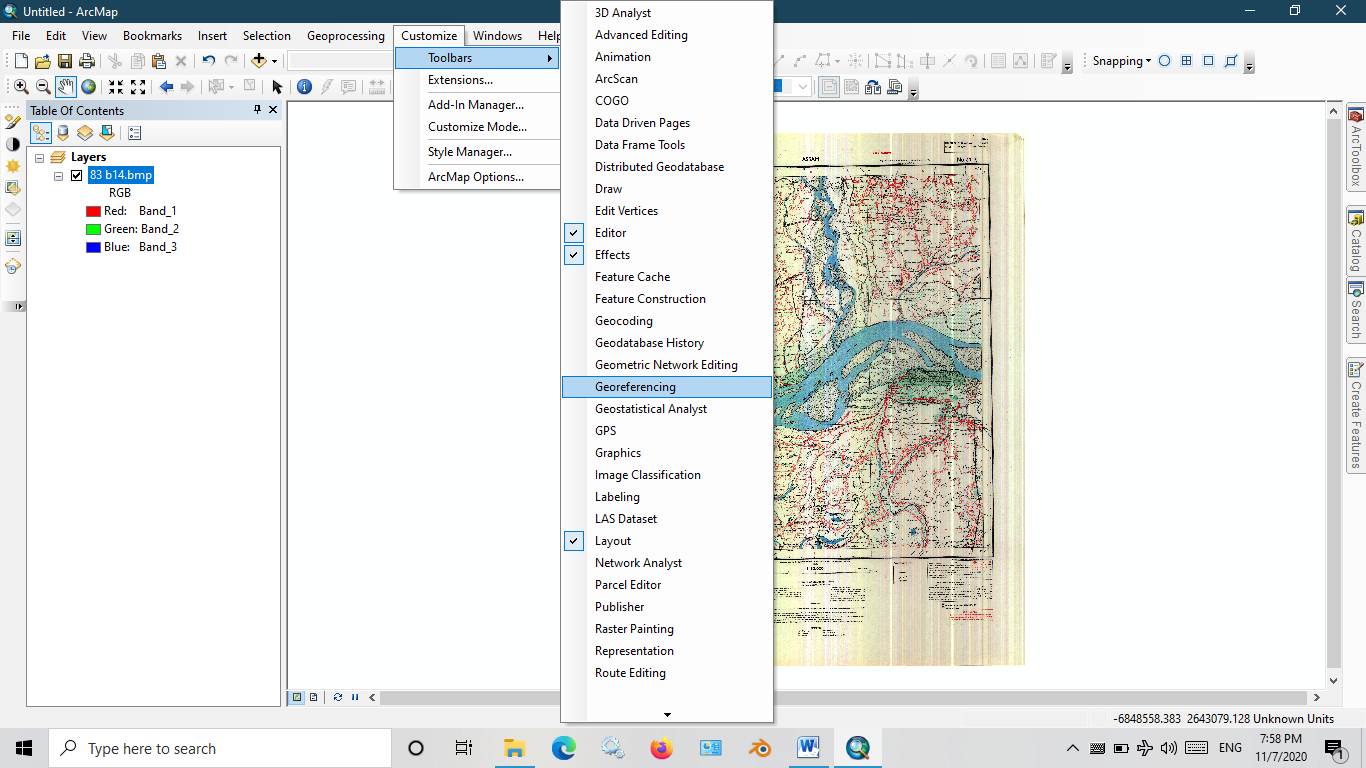Collapse the 83 b14.bmp layer entry

pyautogui.click(x=58, y=174)
